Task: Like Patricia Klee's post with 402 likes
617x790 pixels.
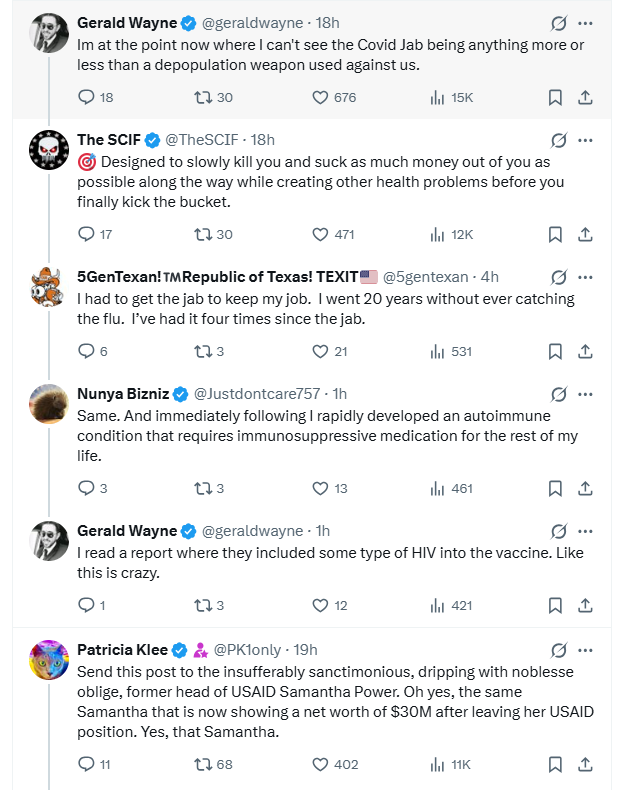Action: [321, 764]
